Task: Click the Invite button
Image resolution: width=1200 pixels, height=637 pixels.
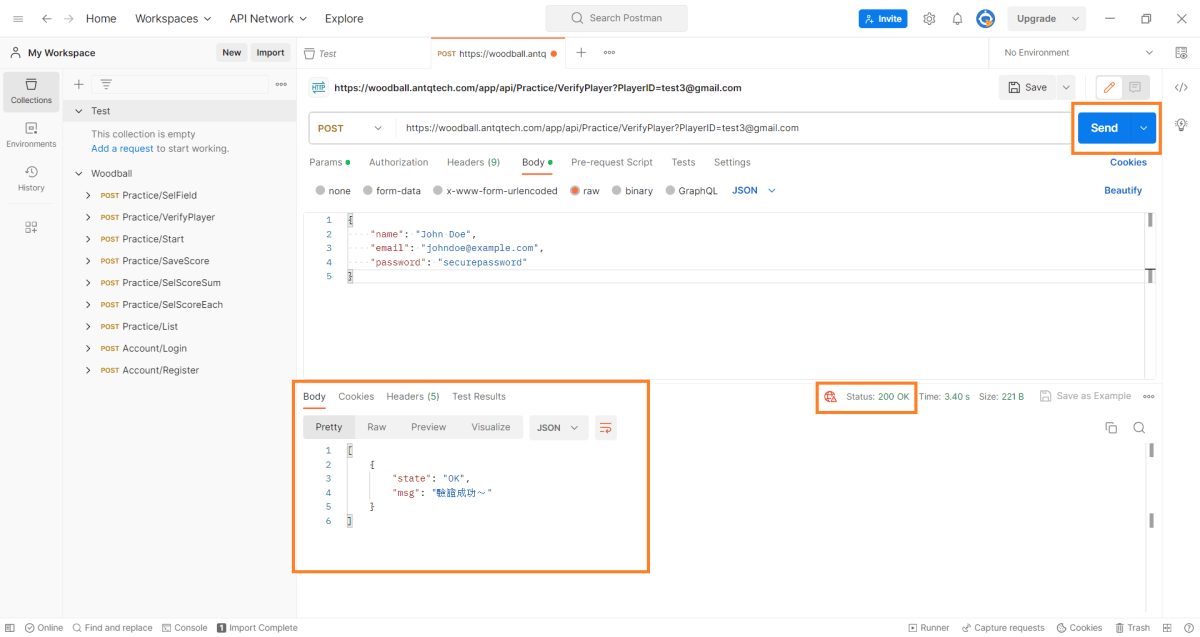Action: tap(881, 18)
